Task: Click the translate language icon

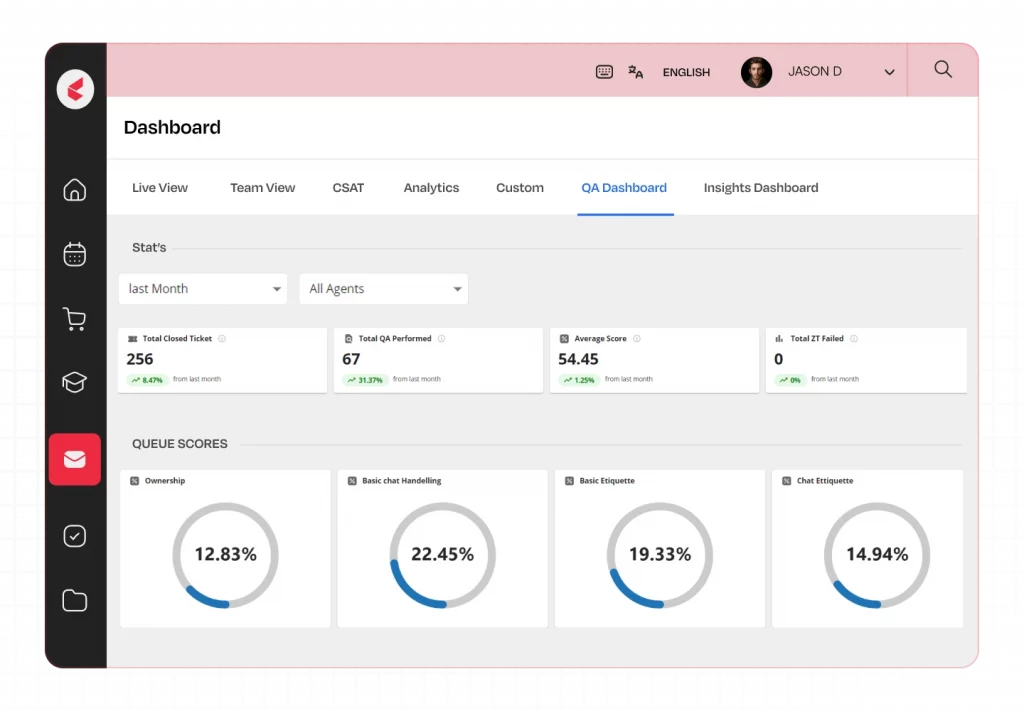Action: pyautogui.click(x=635, y=72)
